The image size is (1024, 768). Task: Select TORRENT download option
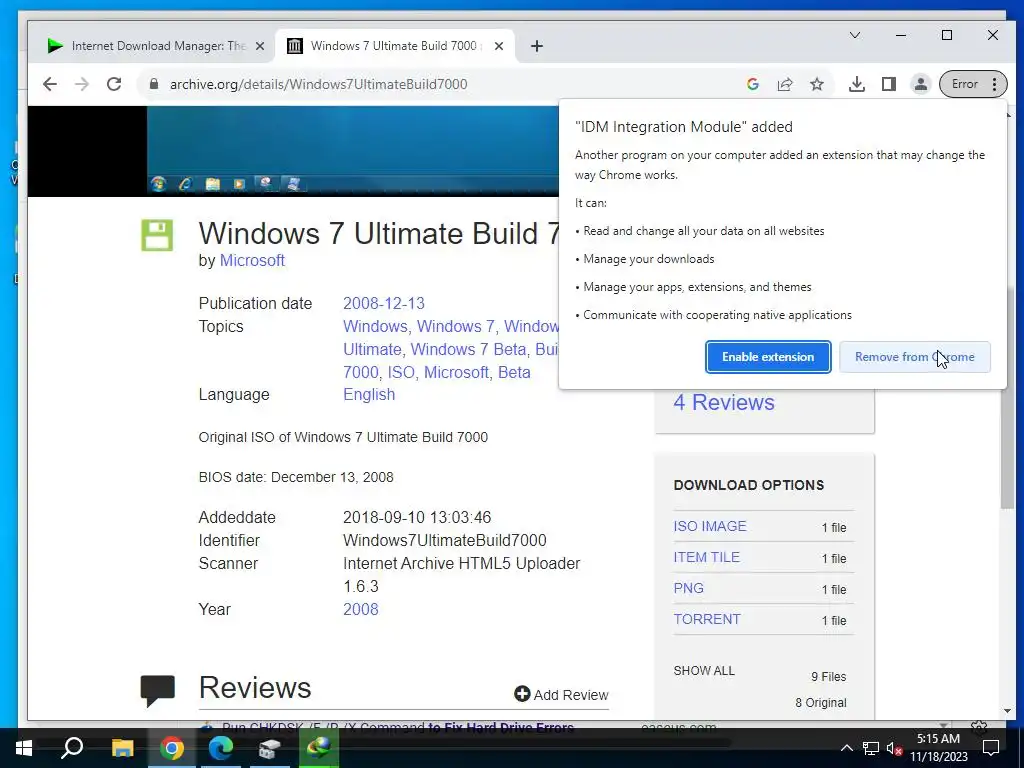click(x=707, y=620)
